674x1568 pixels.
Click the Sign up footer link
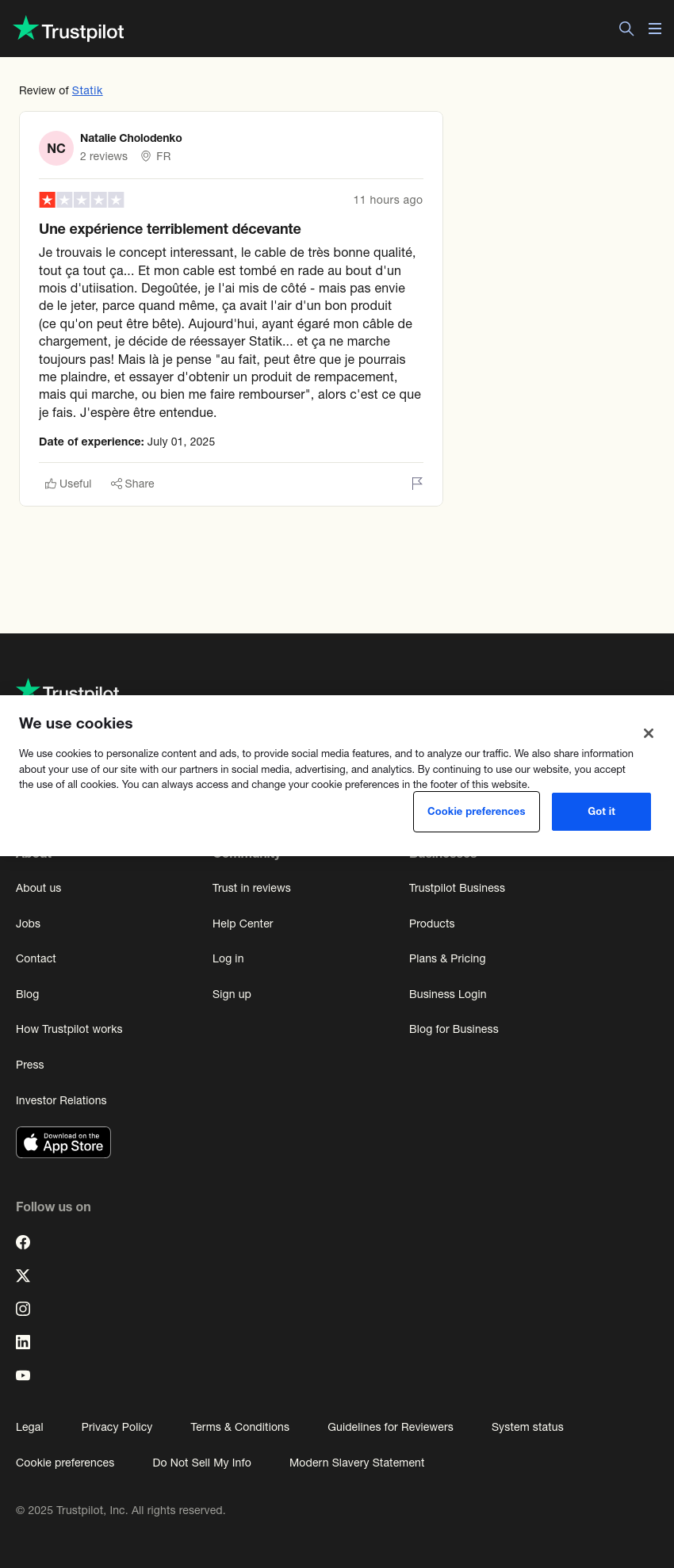point(232,994)
